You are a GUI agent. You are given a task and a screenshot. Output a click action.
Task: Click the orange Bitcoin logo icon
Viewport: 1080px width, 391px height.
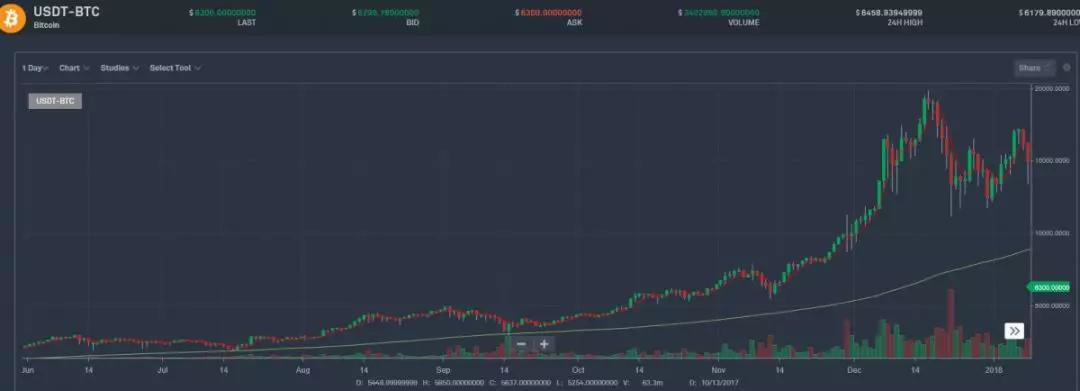pyautogui.click(x=12, y=19)
